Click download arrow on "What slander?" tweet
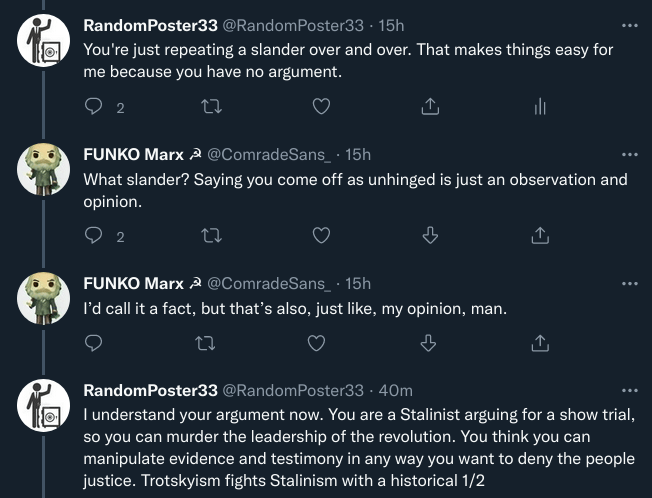The image size is (652, 498). tap(430, 236)
